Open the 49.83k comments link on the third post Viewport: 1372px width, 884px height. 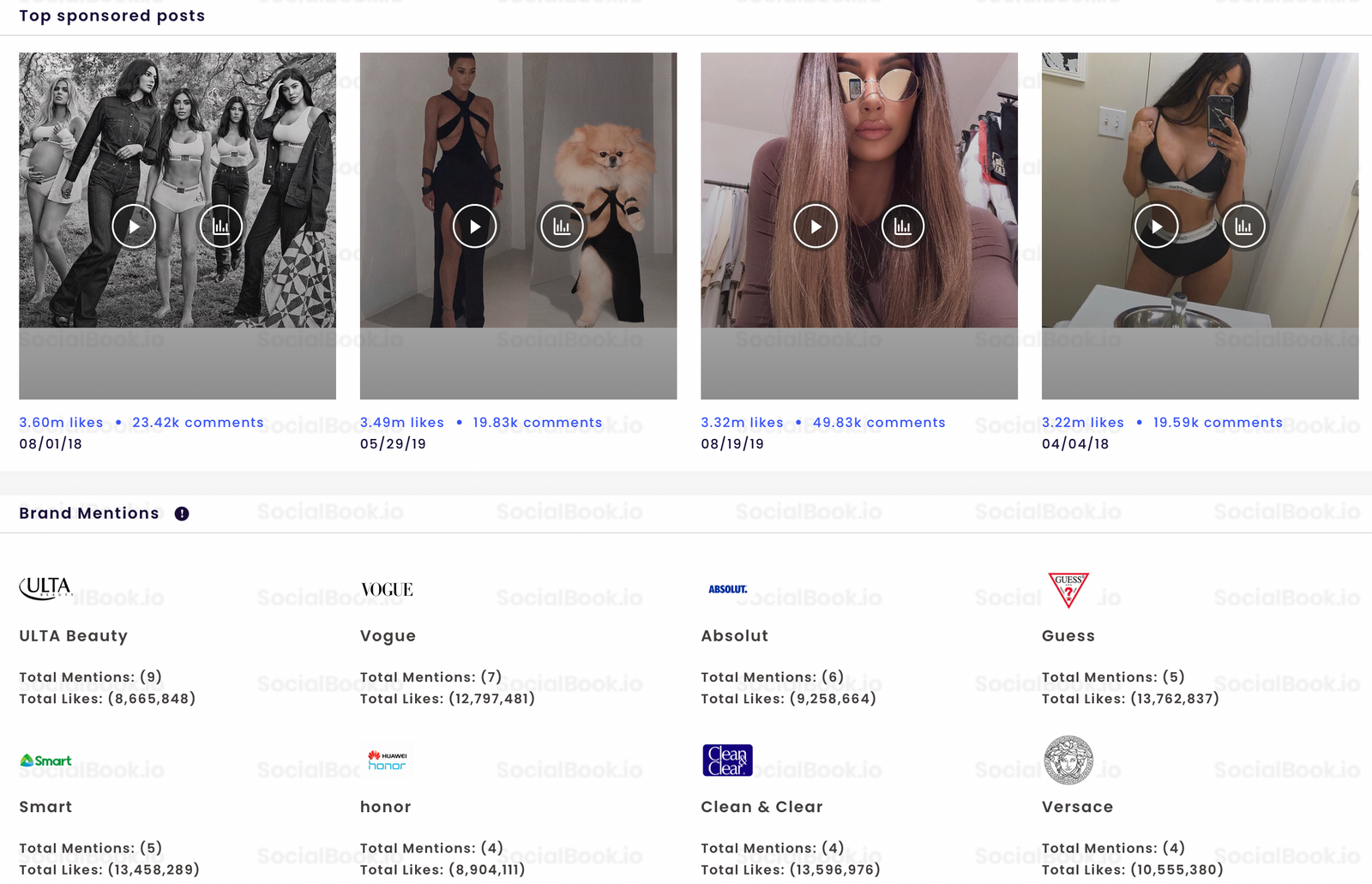click(878, 422)
